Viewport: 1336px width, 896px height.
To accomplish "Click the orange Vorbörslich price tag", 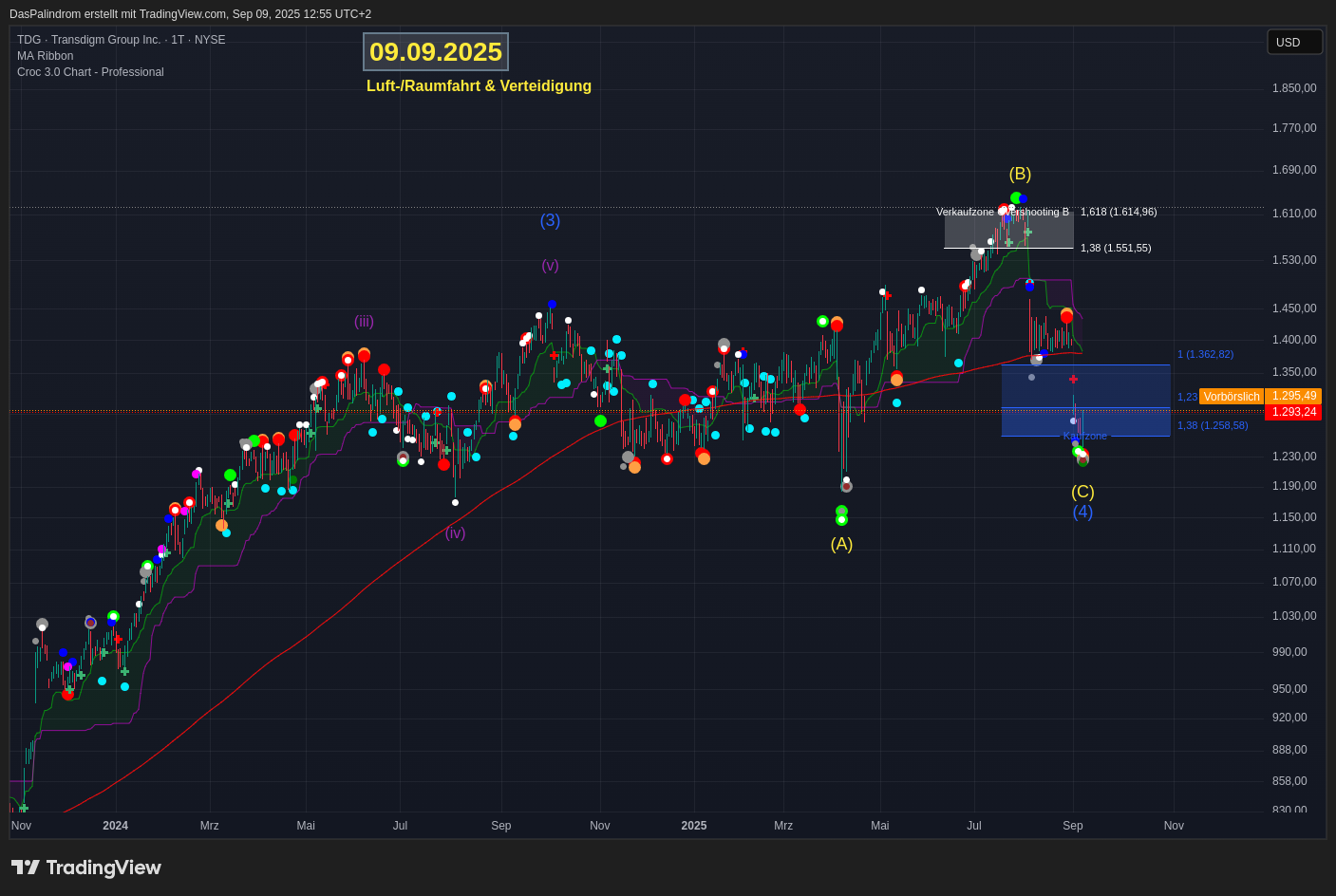I will (x=1232, y=397).
